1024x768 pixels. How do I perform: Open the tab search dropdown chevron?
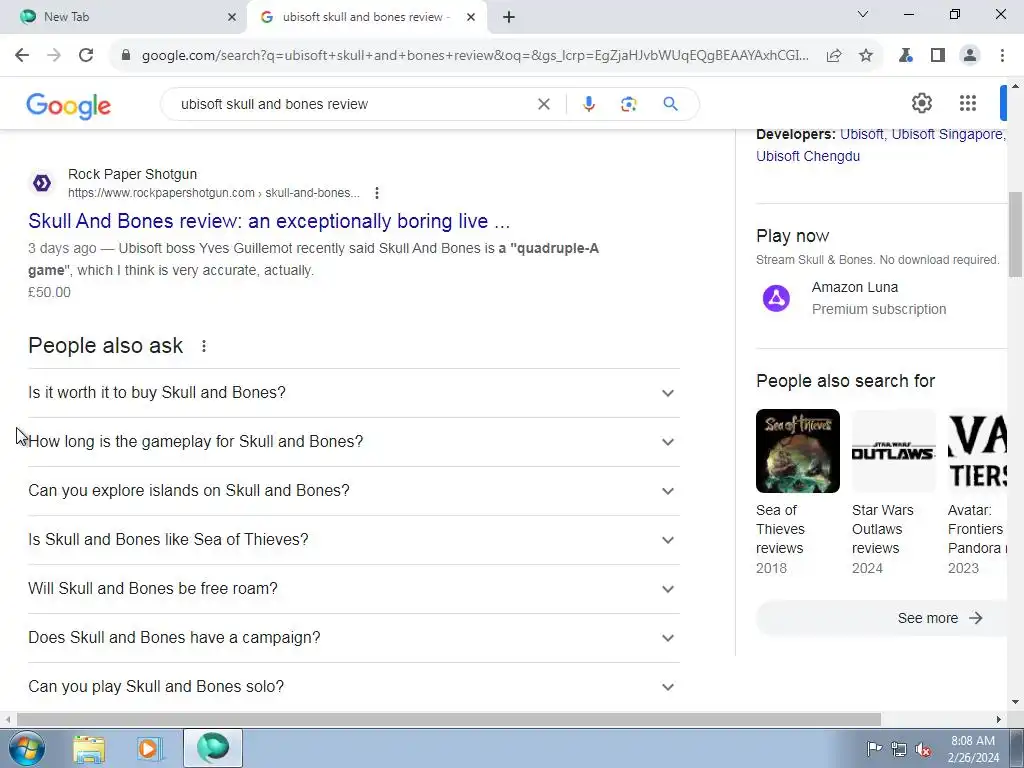pyautogui.click(x=863, y=14)
